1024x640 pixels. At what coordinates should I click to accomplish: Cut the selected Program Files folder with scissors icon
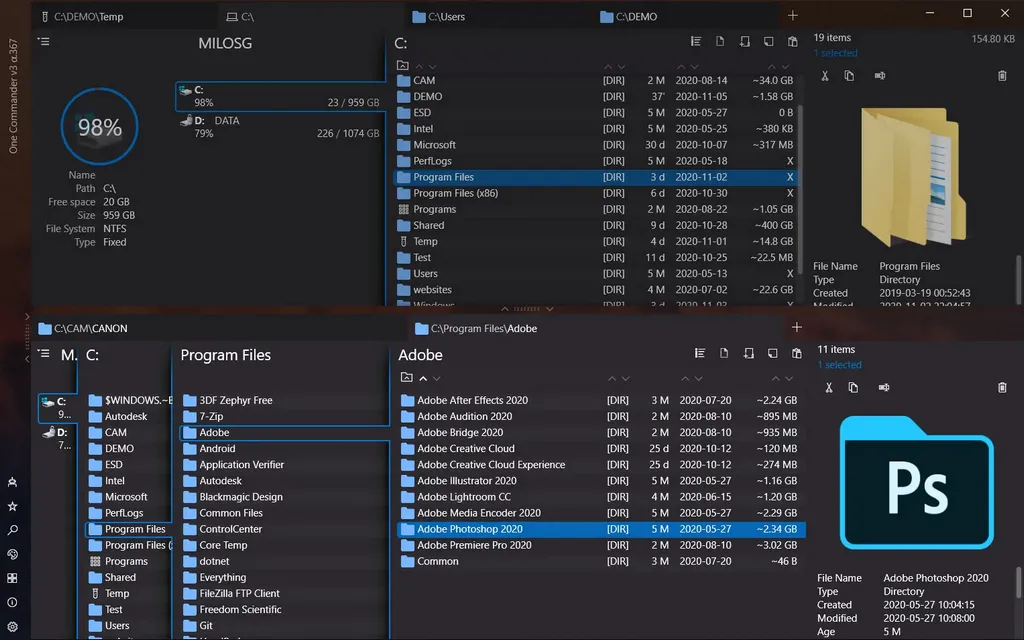(825, 76)
